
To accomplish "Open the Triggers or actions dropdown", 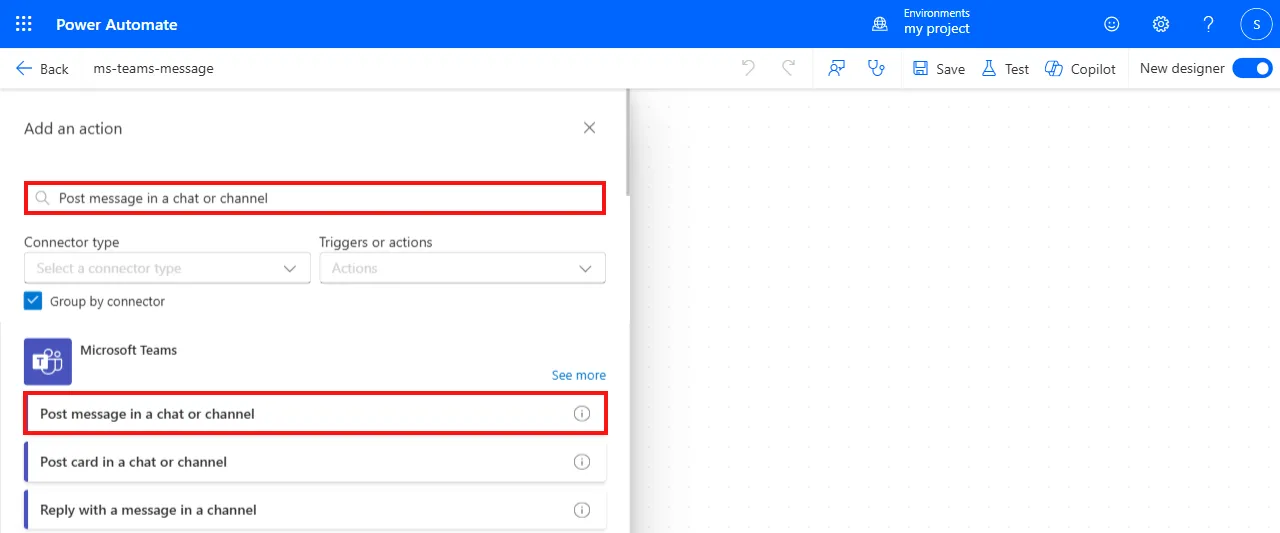I will tap(462, 268).
